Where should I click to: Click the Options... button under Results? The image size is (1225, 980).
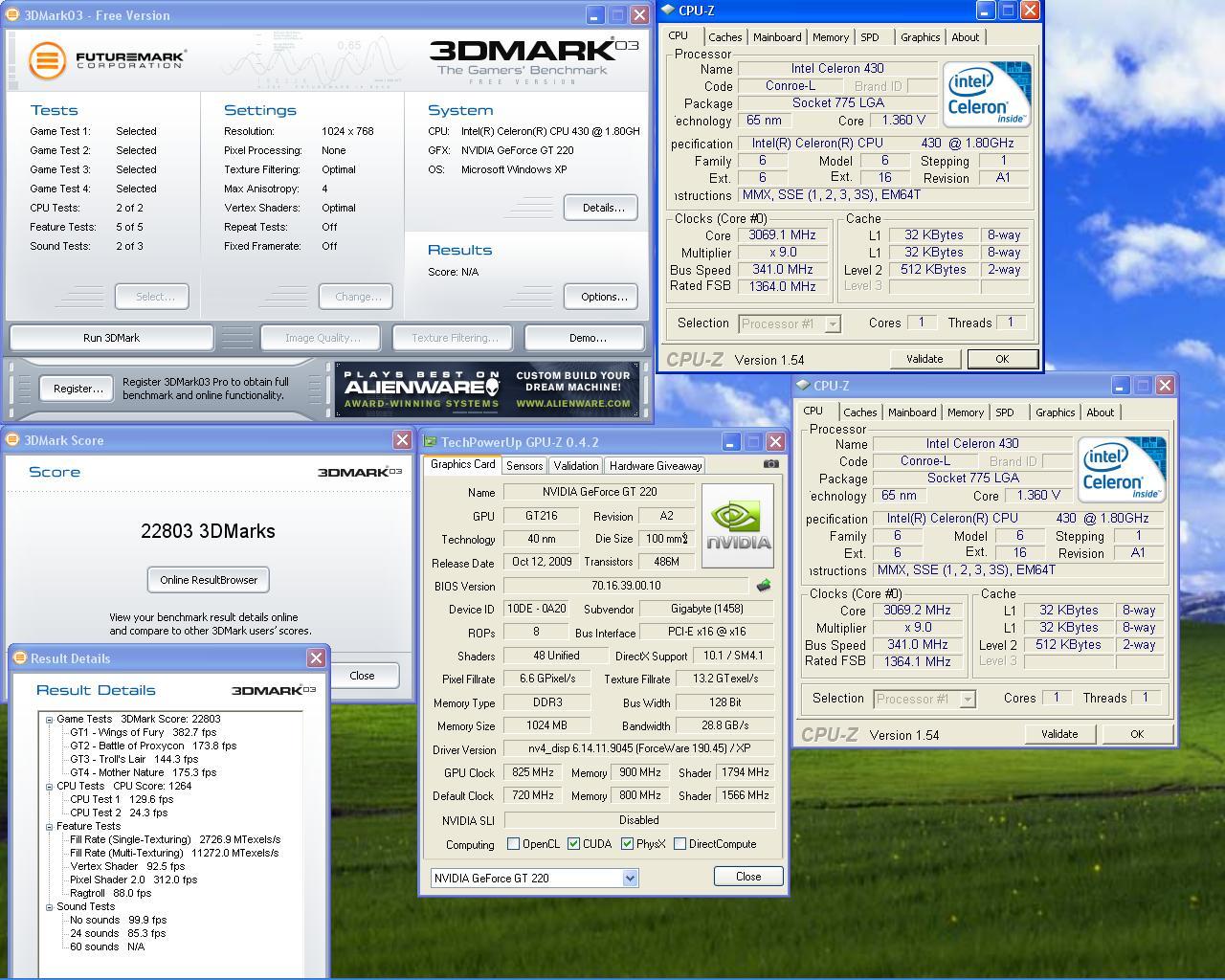pos(601,297)
